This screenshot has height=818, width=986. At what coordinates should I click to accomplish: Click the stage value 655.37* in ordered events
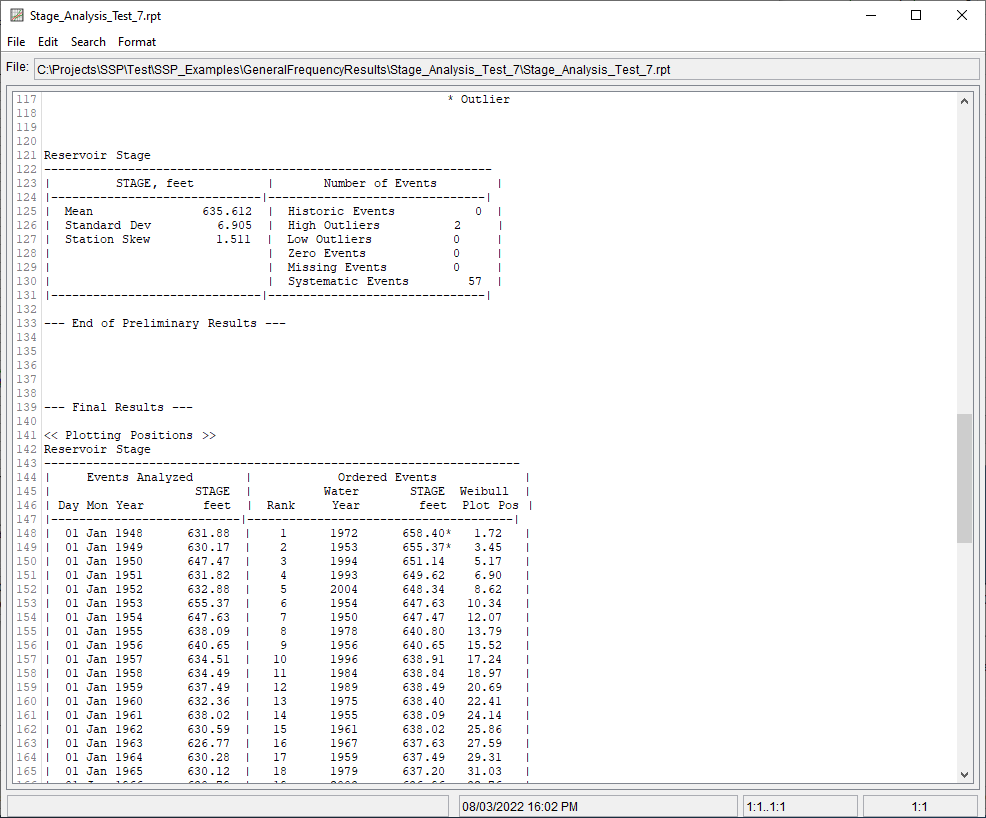click(427, 547)
